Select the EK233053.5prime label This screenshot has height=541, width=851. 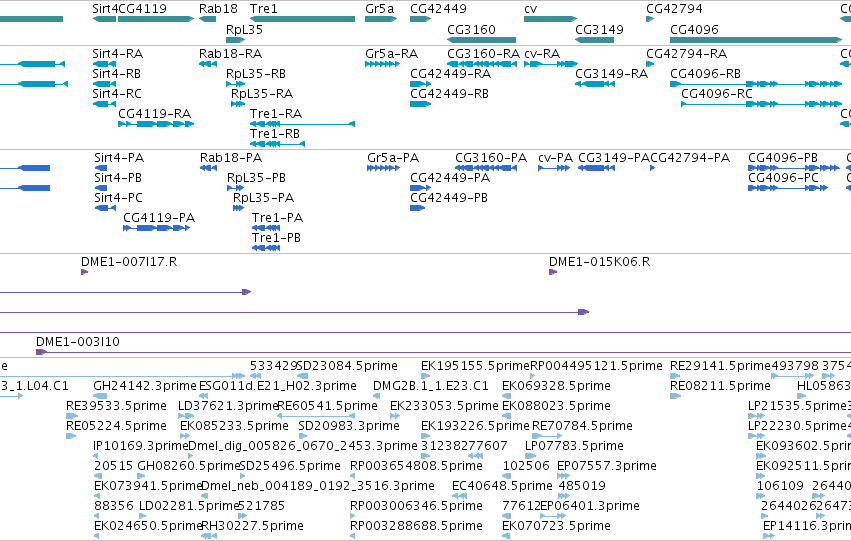click(444, 406)
